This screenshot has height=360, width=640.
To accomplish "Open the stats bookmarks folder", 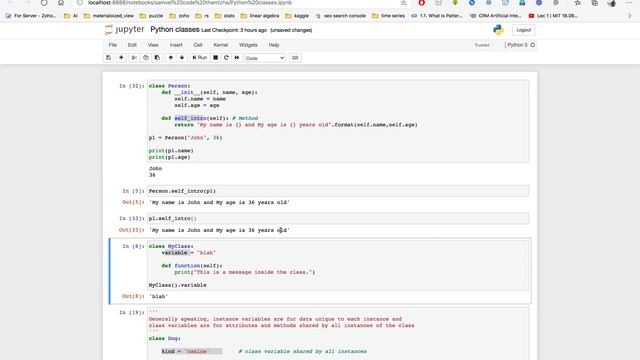I will coord(225,16).
